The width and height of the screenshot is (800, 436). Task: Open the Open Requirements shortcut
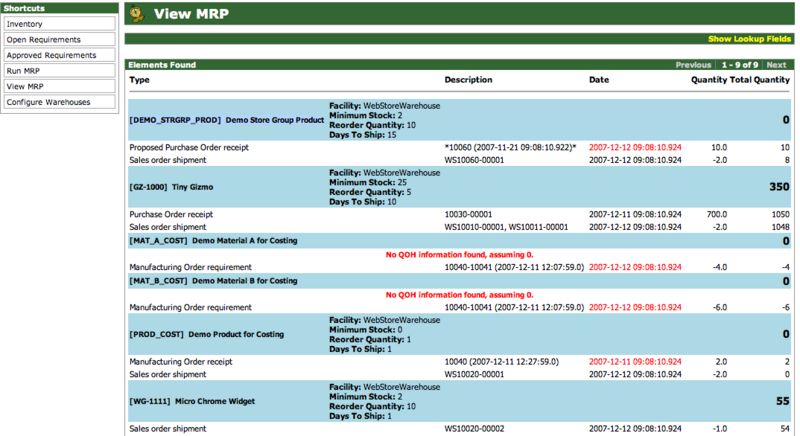click(60, 40)
